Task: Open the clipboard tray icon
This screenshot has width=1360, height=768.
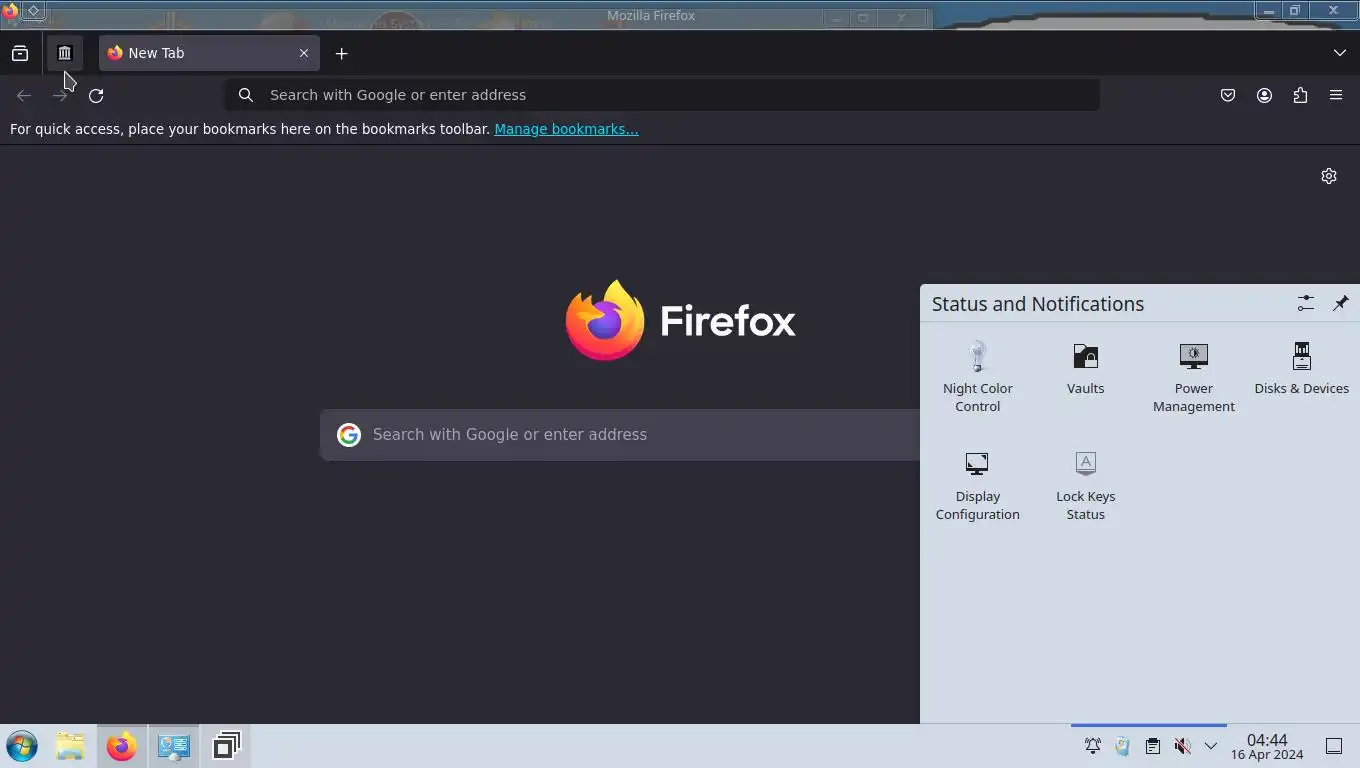Action: pyautogui.click(x=1153, y=746)
